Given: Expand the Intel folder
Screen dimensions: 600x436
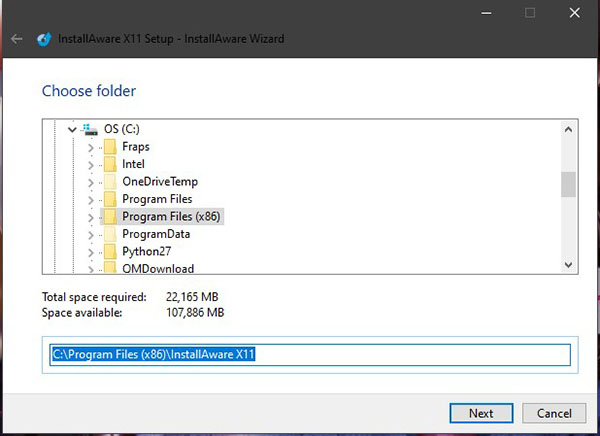Looking at the screenshot, I should coord(91,165).
